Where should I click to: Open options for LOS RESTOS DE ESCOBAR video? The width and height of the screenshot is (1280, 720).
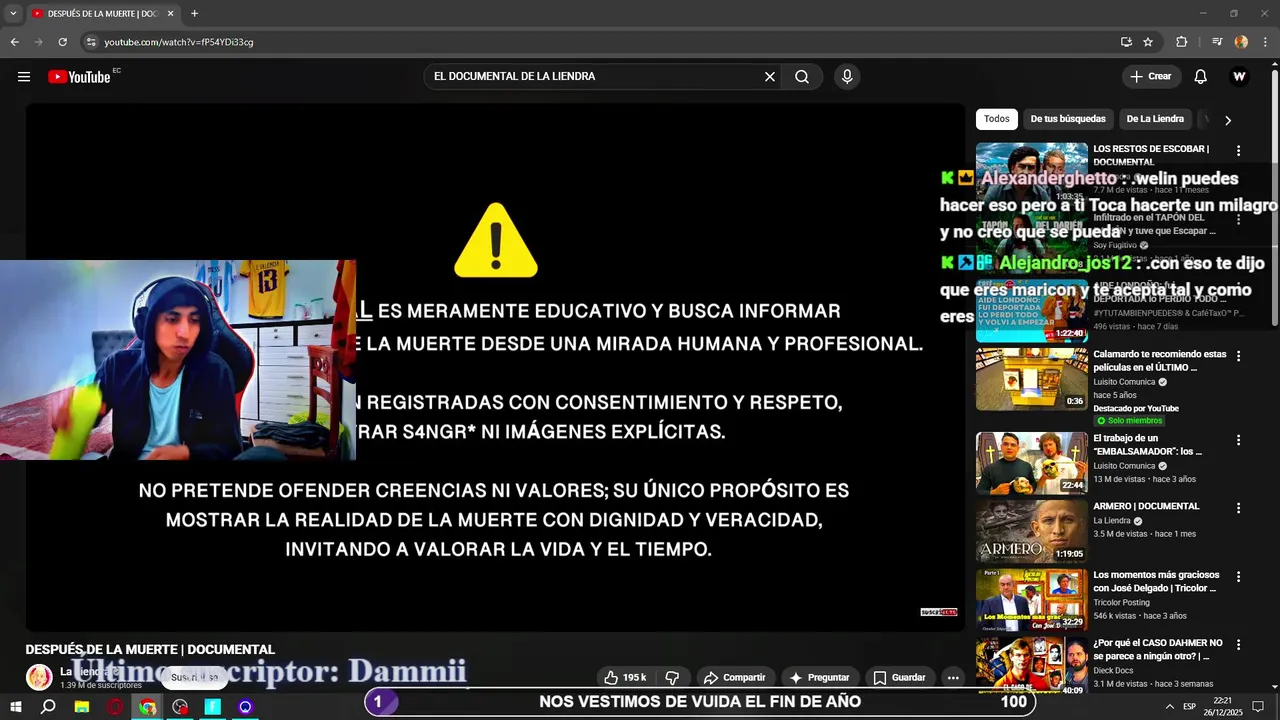tap(1238, 151)
